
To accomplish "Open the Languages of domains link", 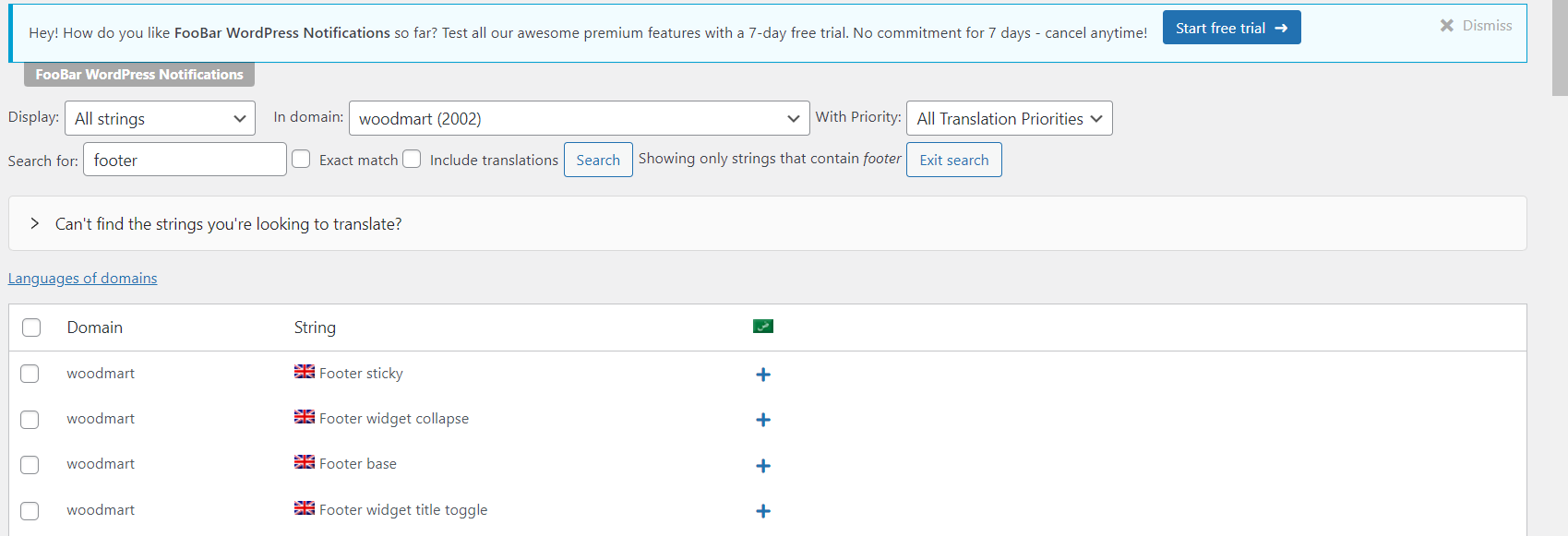I will [x=82, y=279].
